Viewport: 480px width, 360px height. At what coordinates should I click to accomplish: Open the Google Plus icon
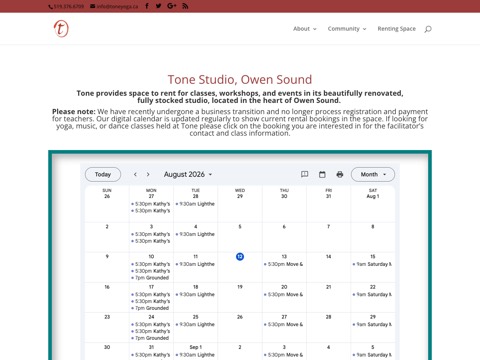click(x=171, y=6)
